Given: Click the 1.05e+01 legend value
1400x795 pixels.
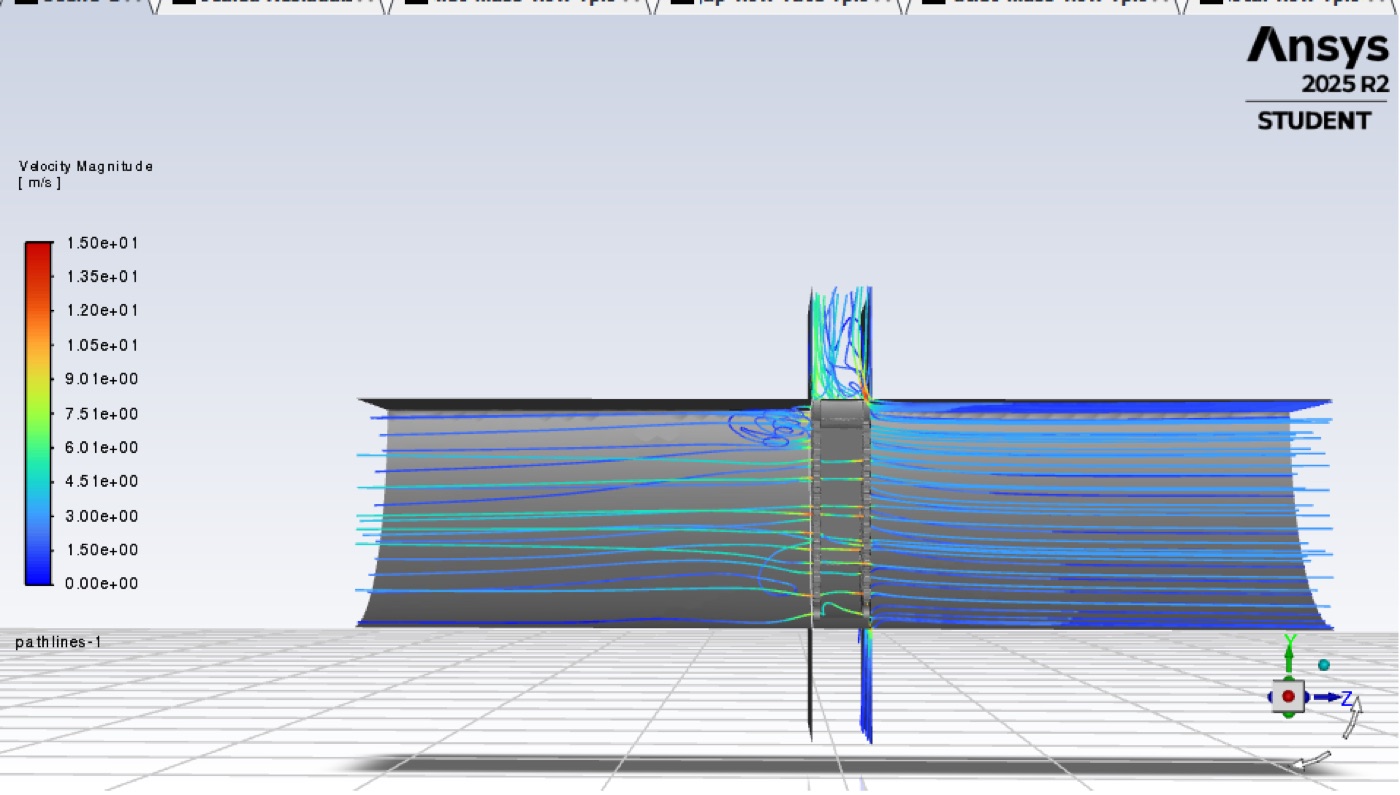Looking at the screenshot, I should [102, 346].
